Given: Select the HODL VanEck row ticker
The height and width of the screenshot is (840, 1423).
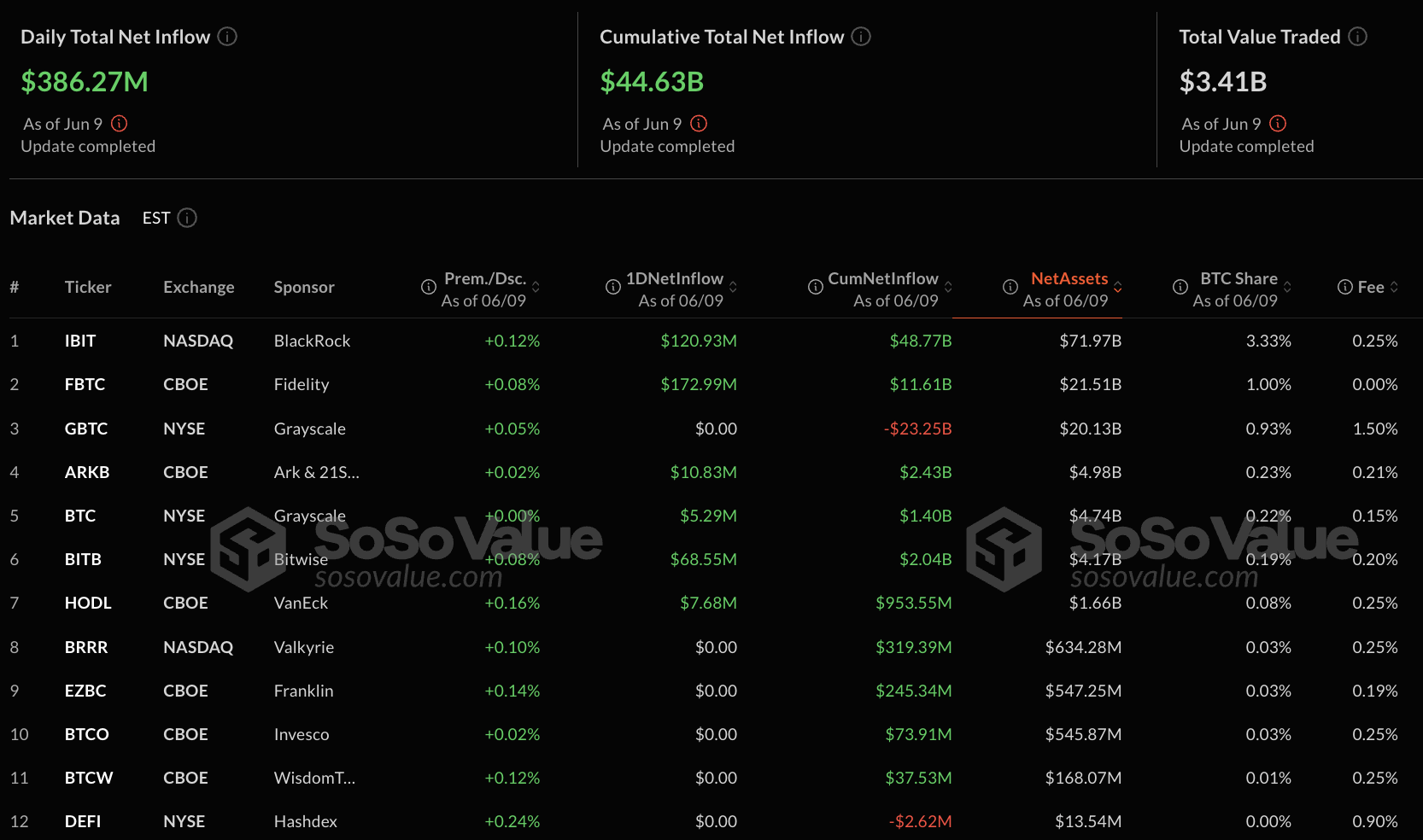Looking at the screenshot, I should click(88, 603).
